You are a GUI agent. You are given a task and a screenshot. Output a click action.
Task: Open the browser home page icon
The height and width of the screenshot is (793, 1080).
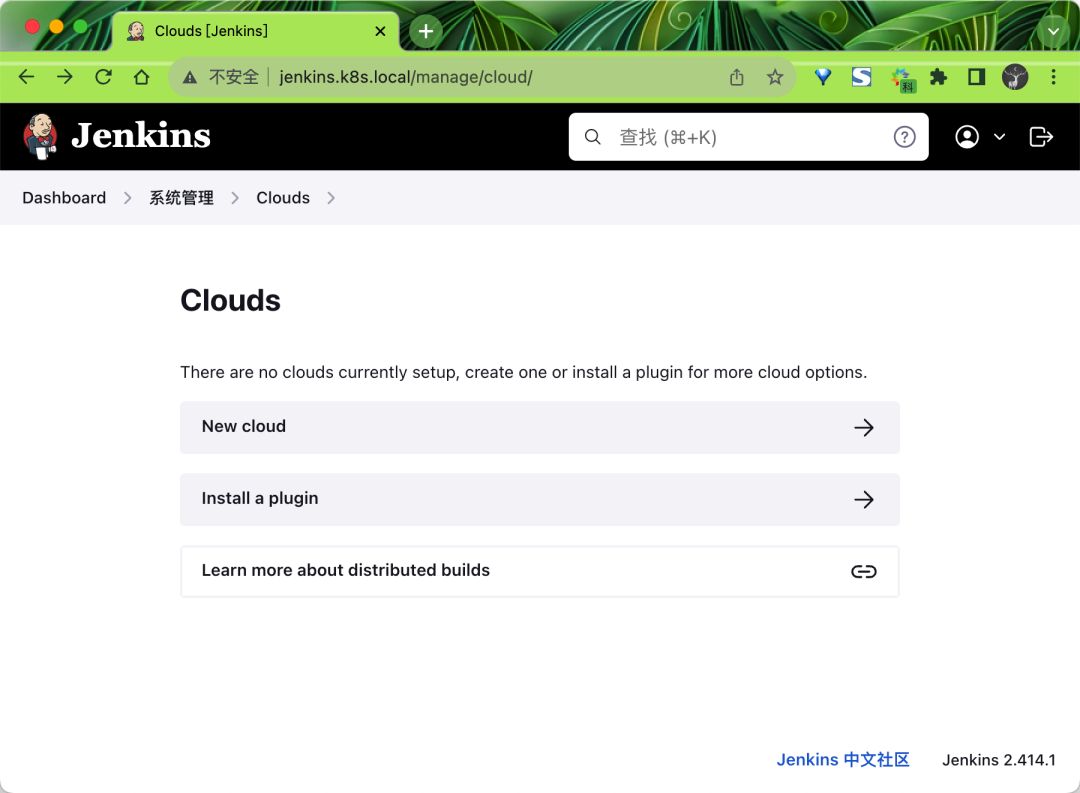point(141,77)
